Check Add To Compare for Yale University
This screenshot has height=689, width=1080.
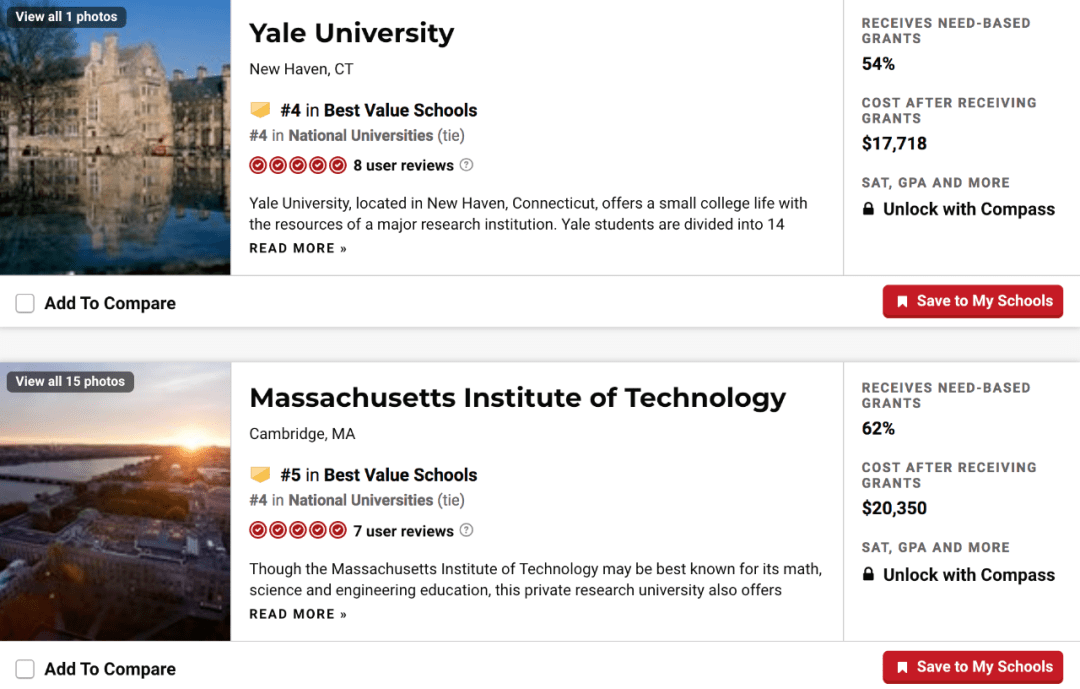25,304
